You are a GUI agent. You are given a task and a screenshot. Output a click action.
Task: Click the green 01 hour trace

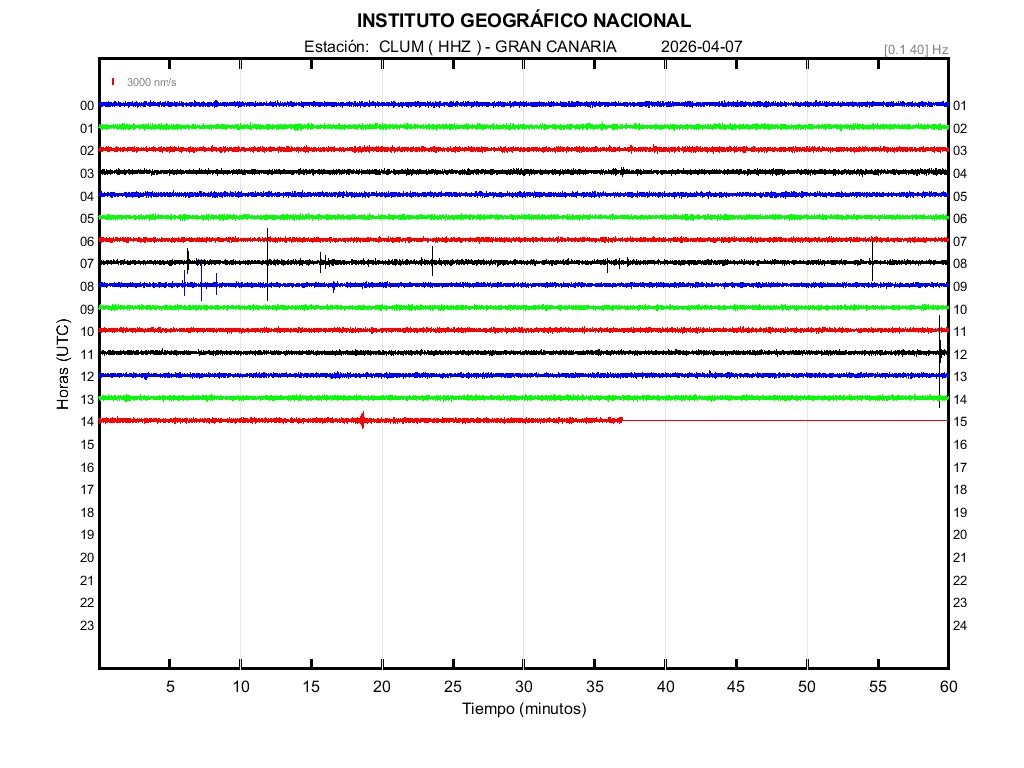tap(523, 127)
